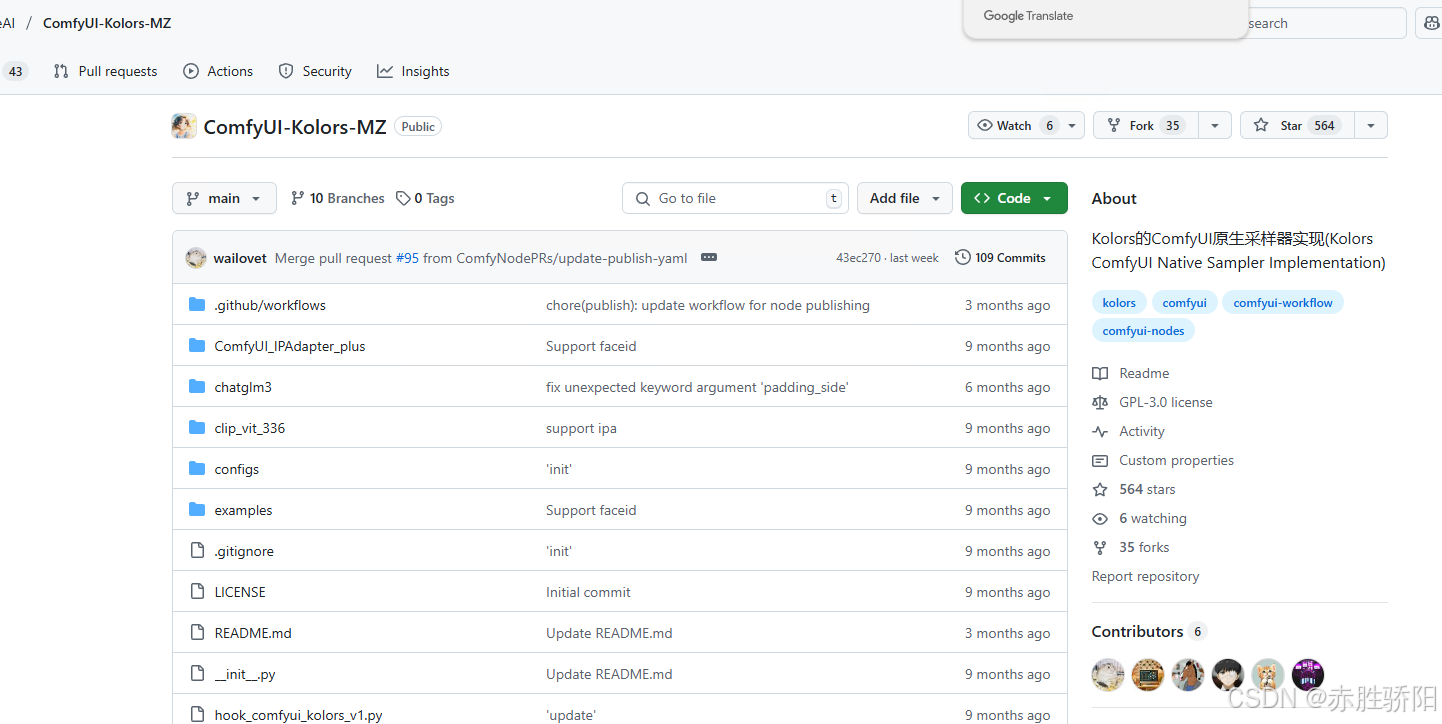View the 564 stars link

pos(1134,489)
